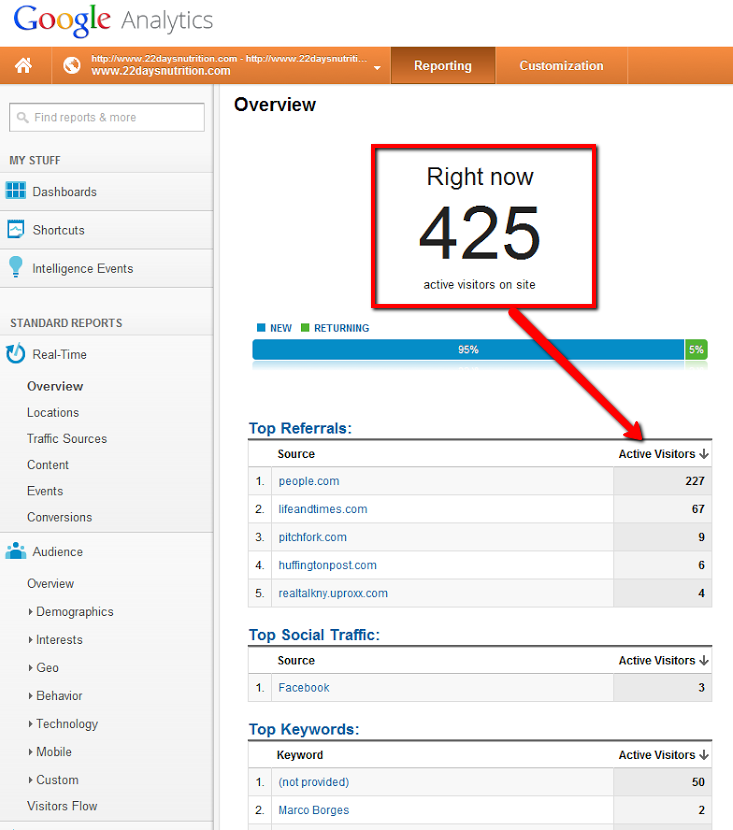
Task: Expand the Demographics section
Action: pos(74,612)
